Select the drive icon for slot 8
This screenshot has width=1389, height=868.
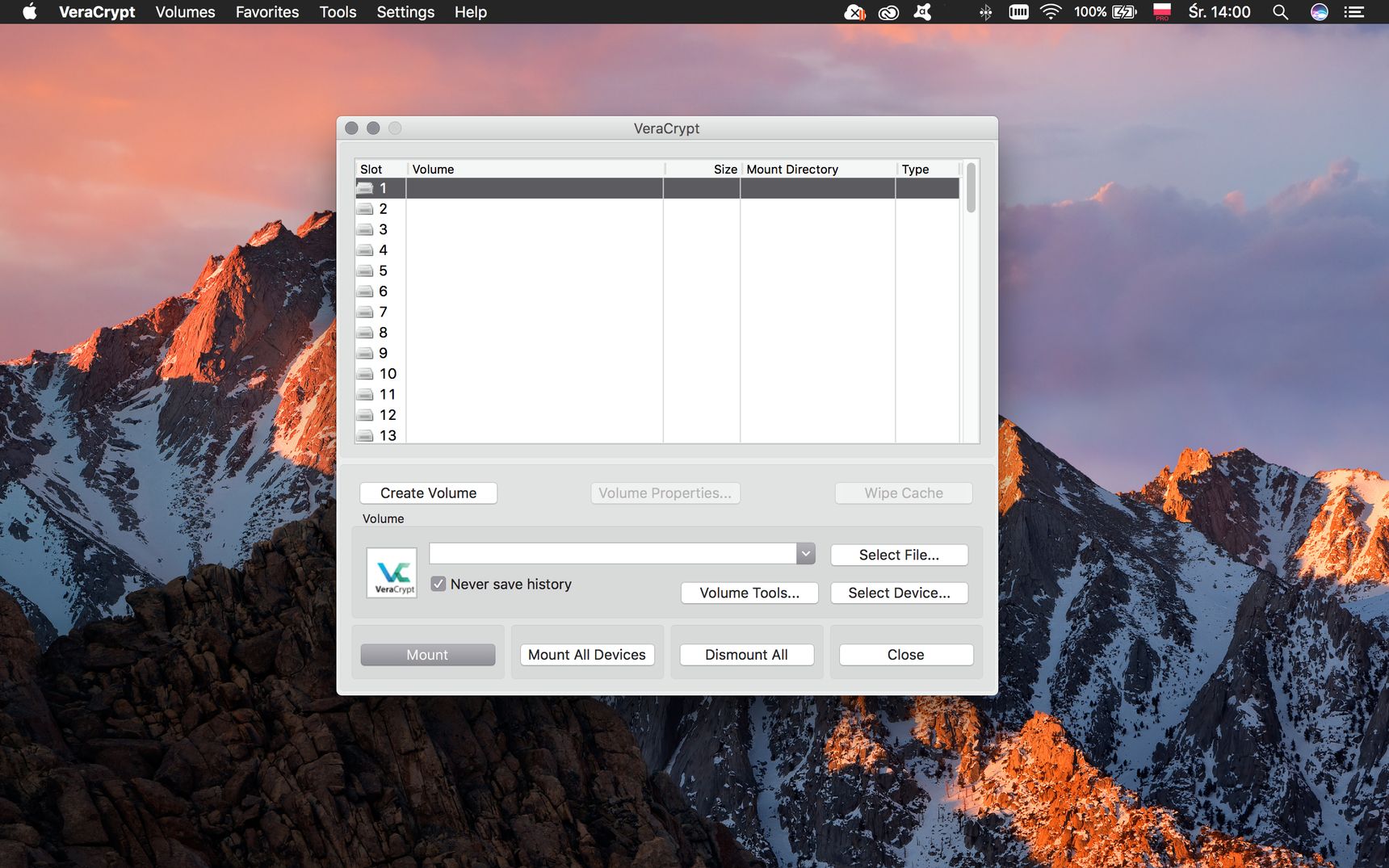pyautogui.click(x=365, y=333)
